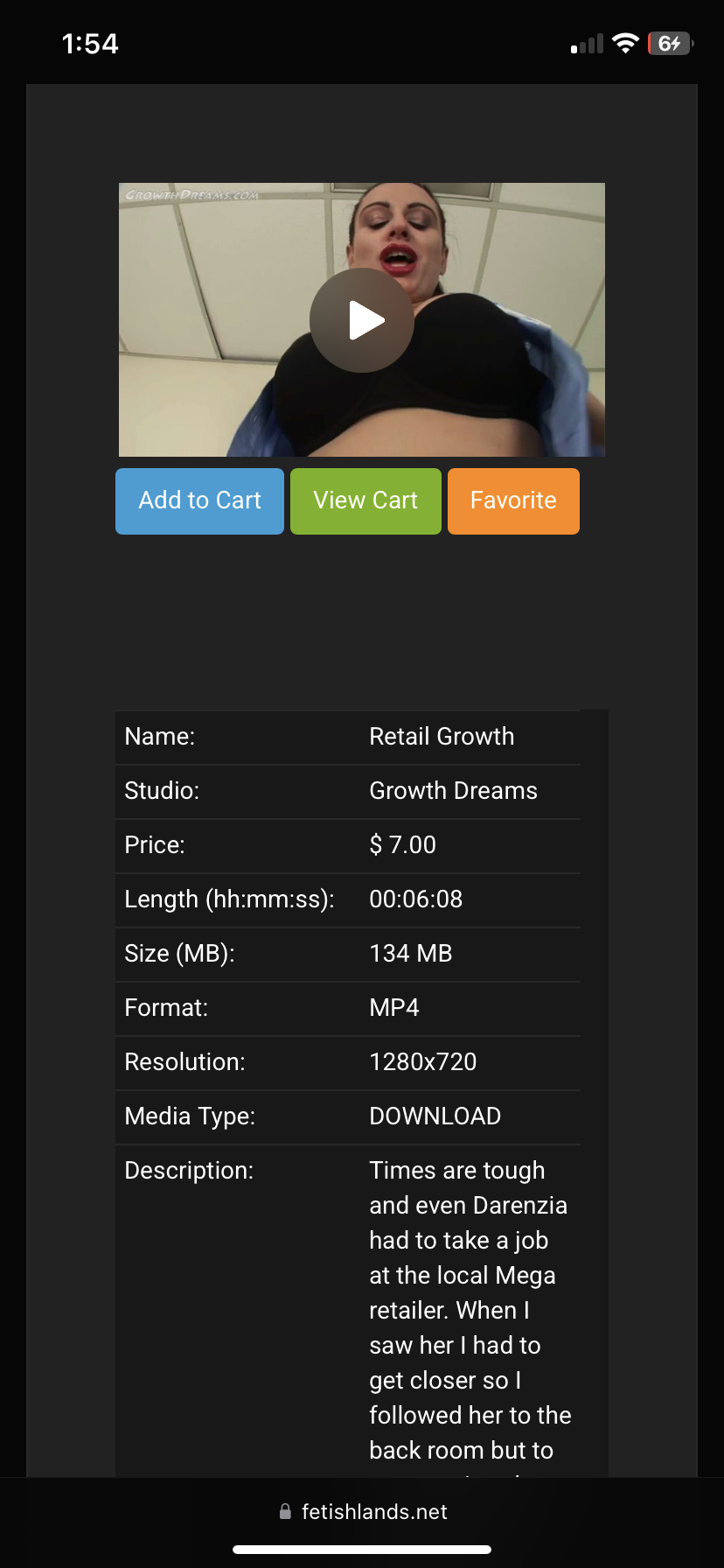This screenshot has height=1568, width=724.
Task: Tap the Wi-Fi status icon
Action: 625,44
